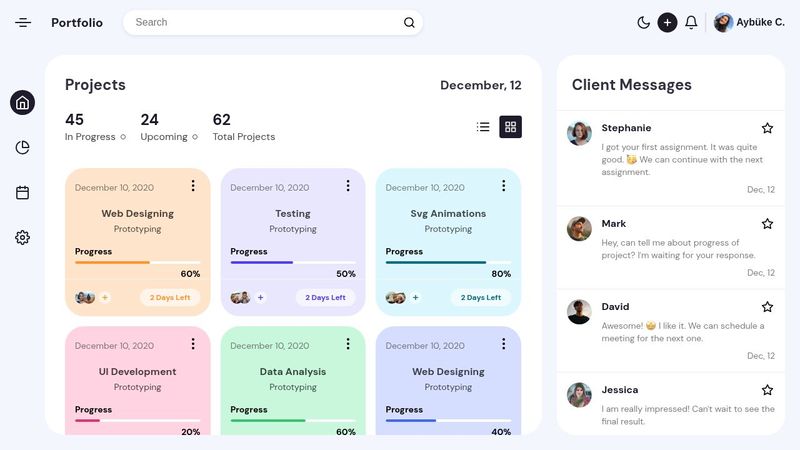Click the In Progress diamond icon

[123, 137]
